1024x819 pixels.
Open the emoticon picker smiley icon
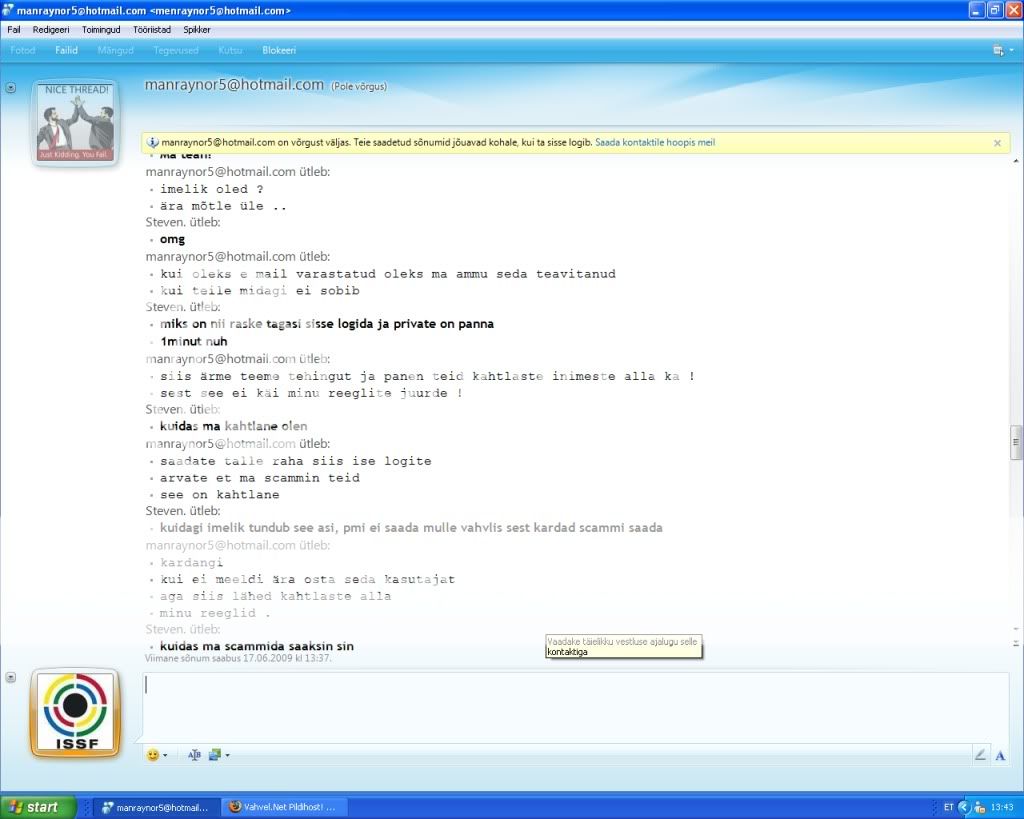coord(153,755)
